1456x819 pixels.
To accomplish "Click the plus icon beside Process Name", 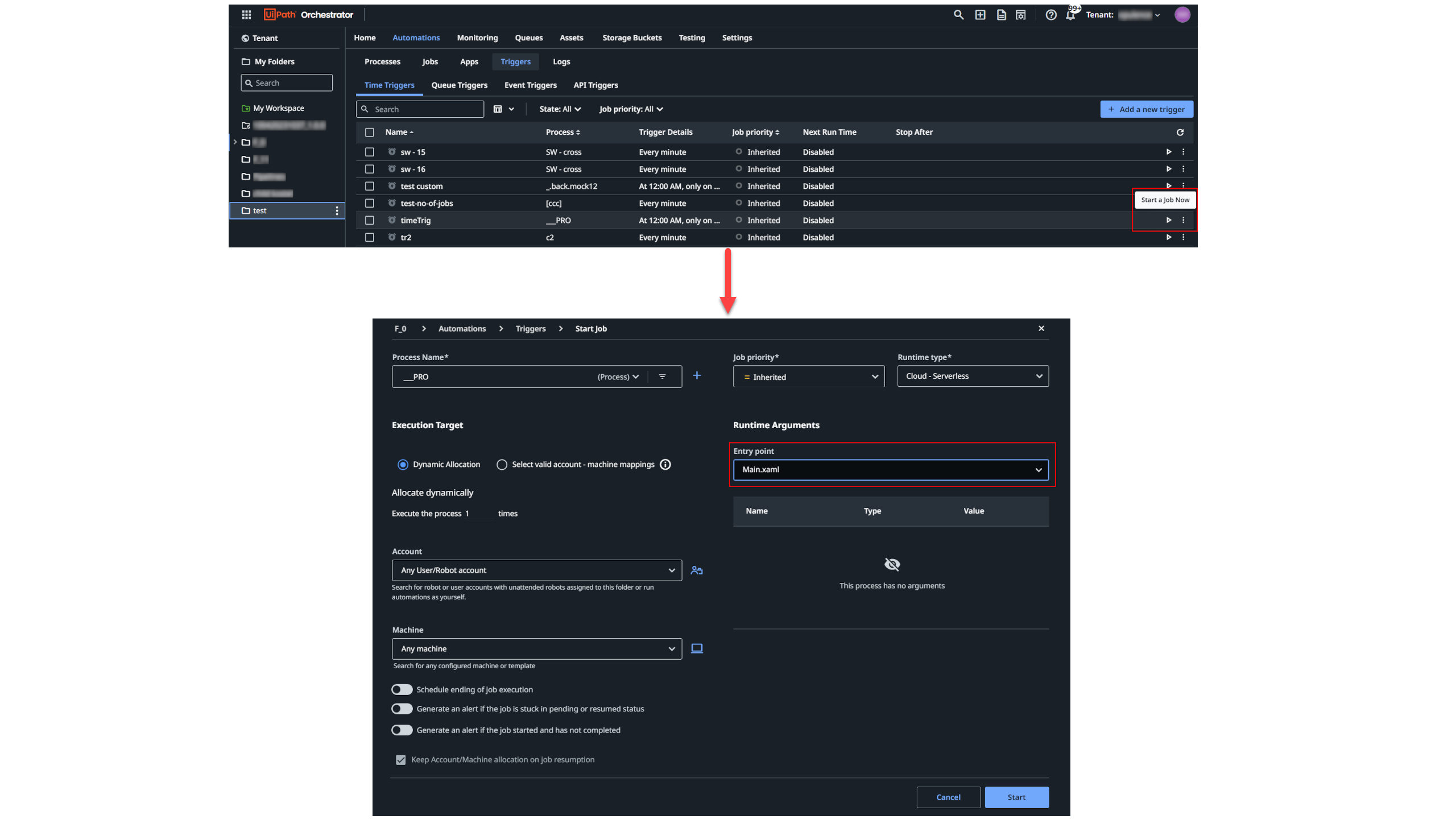I will pyautogui.click(x=697, y=375).
